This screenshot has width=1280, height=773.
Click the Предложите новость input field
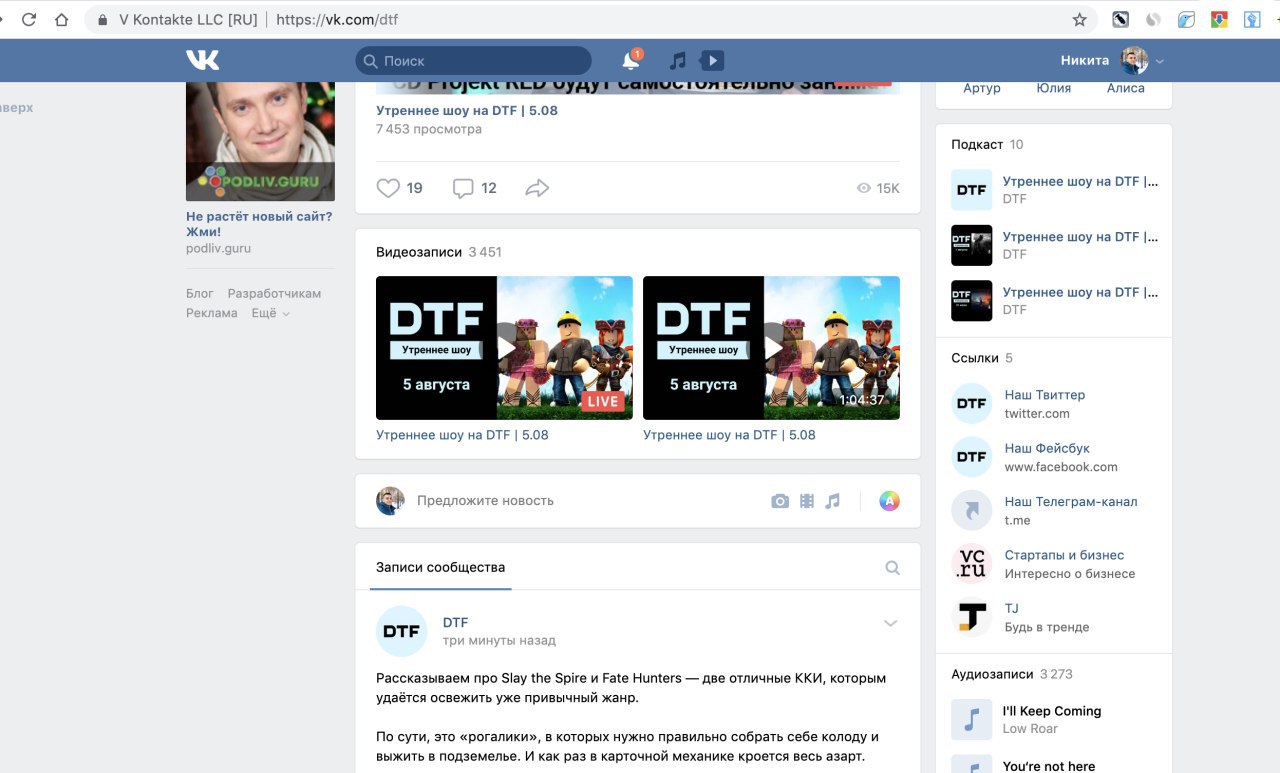[485, 500]
